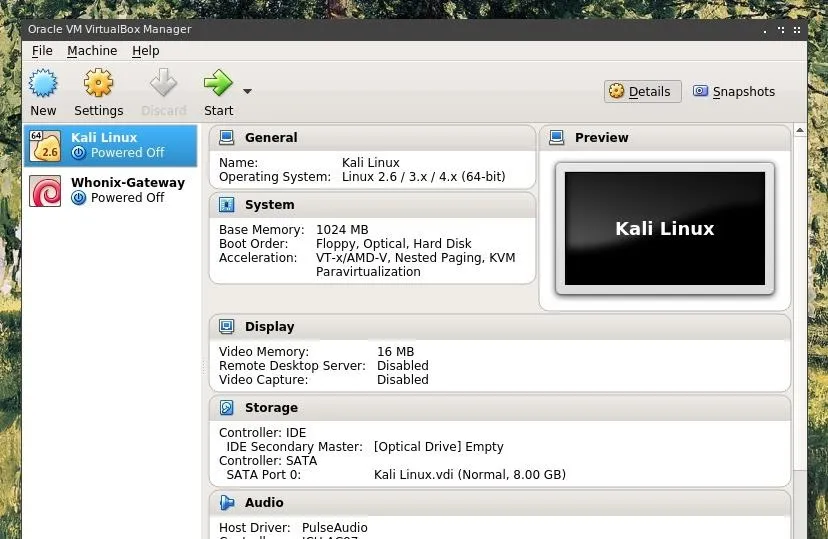The image size is (828, 539).
Task: Switch to the Snapshots view
Action: point(734,91)
